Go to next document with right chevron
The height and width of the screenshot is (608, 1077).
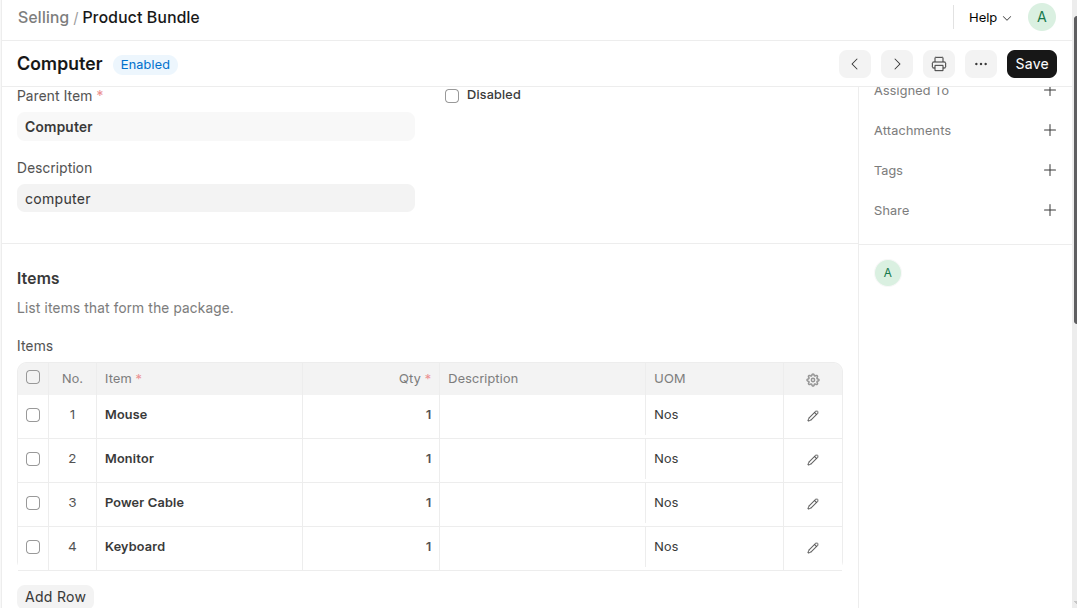coord(897,64)
